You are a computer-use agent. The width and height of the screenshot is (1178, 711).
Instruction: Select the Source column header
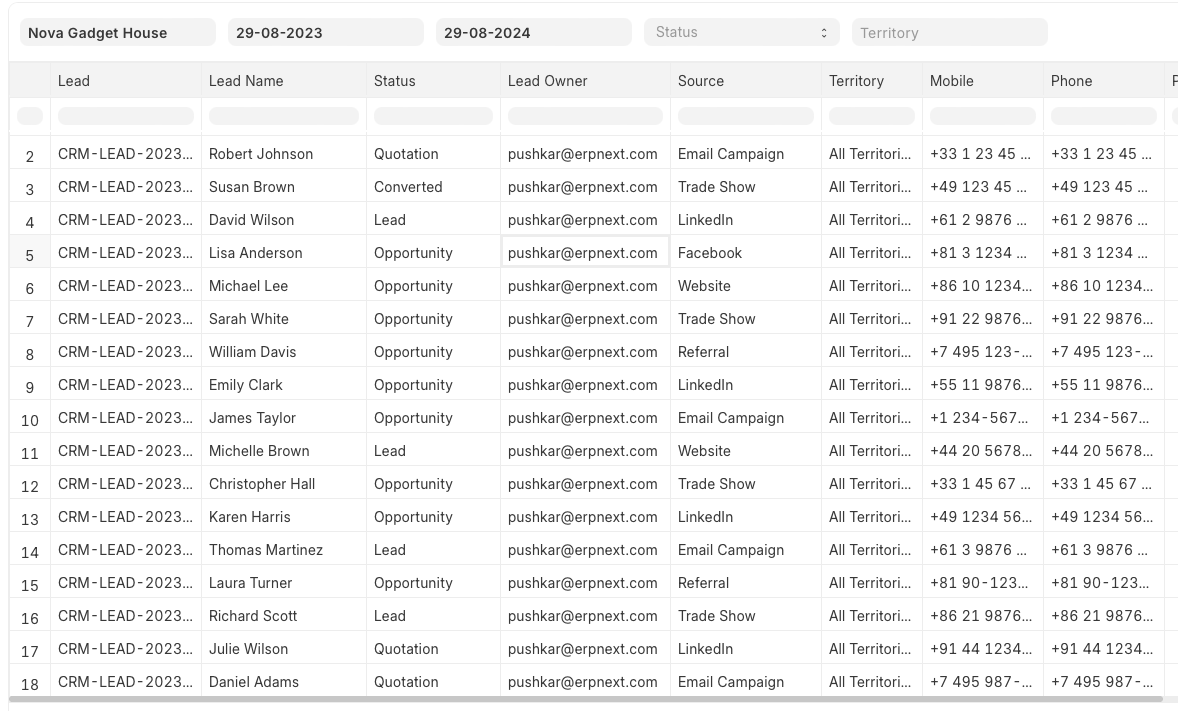(x=701, y=81)
